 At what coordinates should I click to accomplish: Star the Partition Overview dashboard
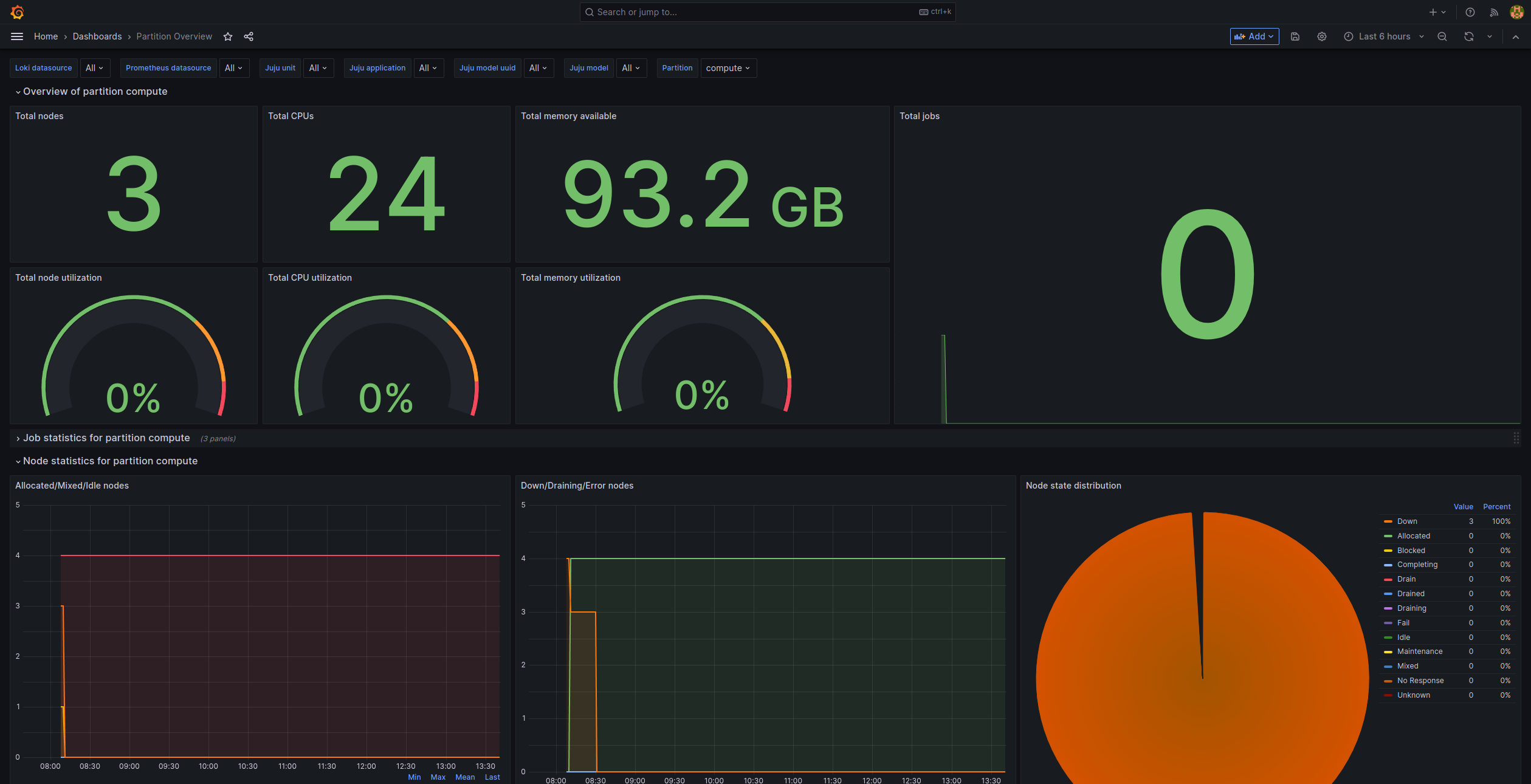pyautogui.click(x=228, y=36)
